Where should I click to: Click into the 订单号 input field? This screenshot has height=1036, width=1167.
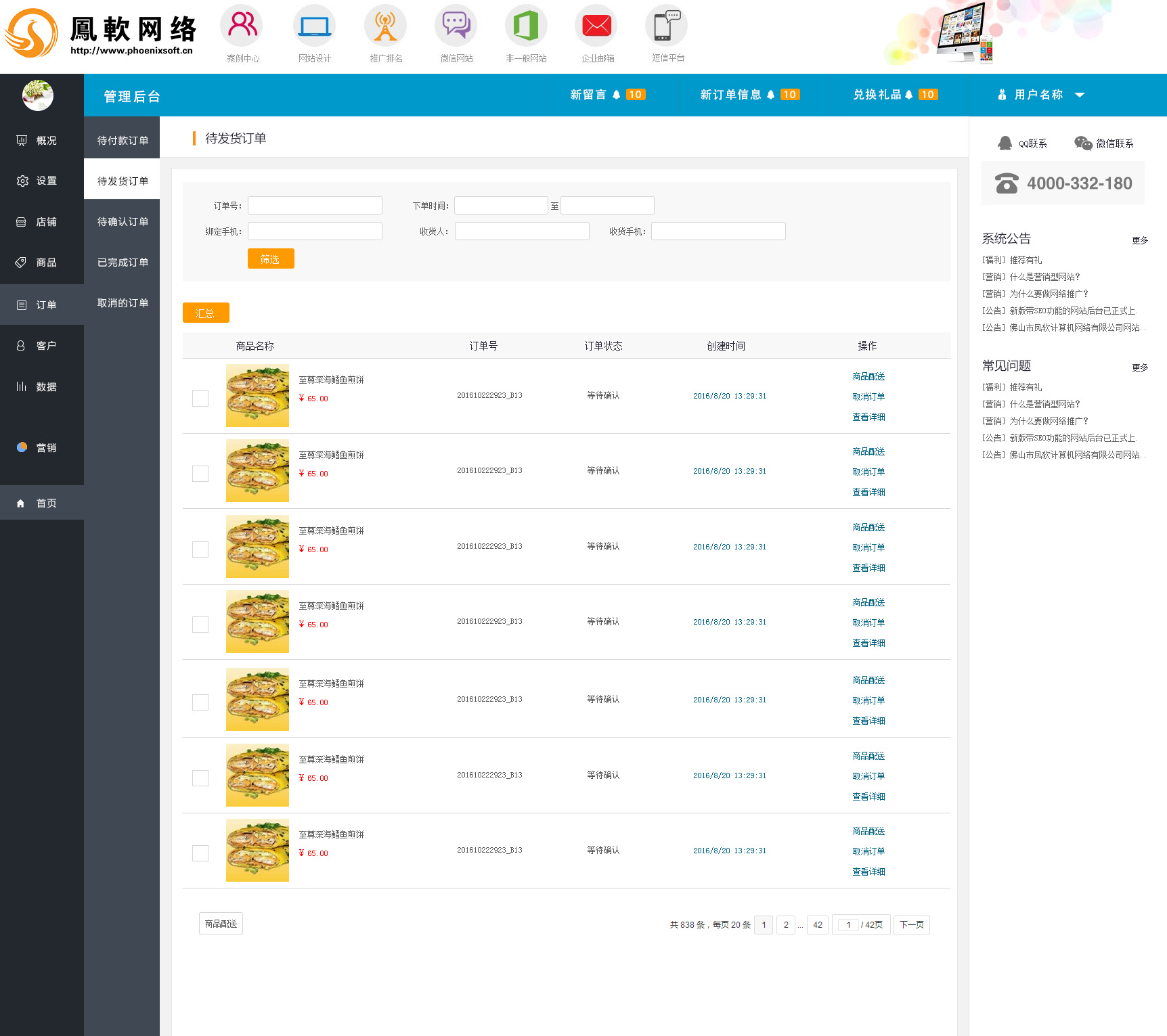pyautogui.click(x=315, y=206)
